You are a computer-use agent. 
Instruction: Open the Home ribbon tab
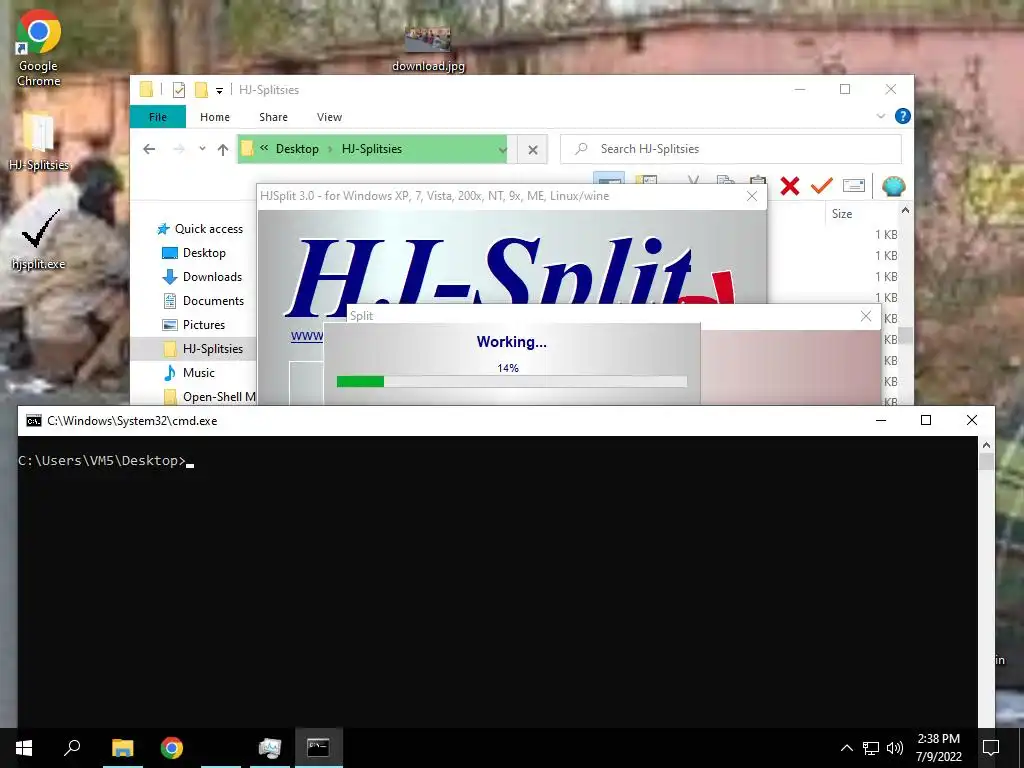(x=215, y=117)
